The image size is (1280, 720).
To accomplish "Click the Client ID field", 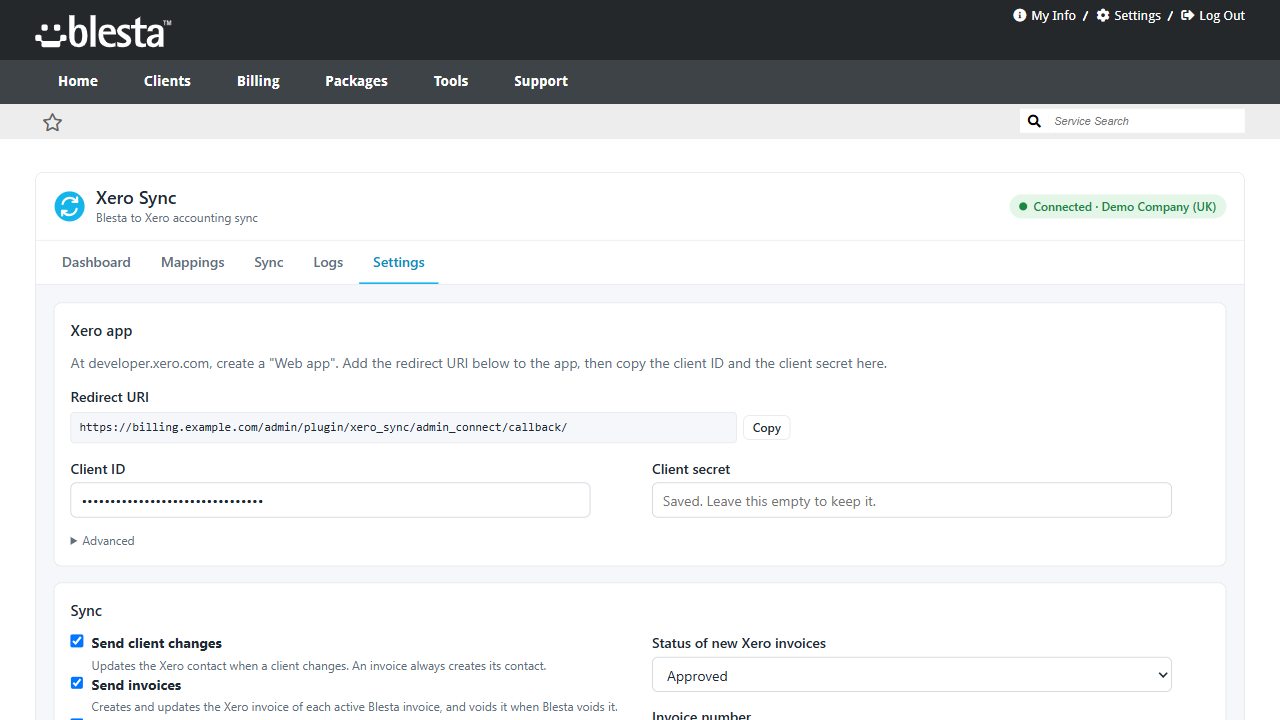I will 330,500.
